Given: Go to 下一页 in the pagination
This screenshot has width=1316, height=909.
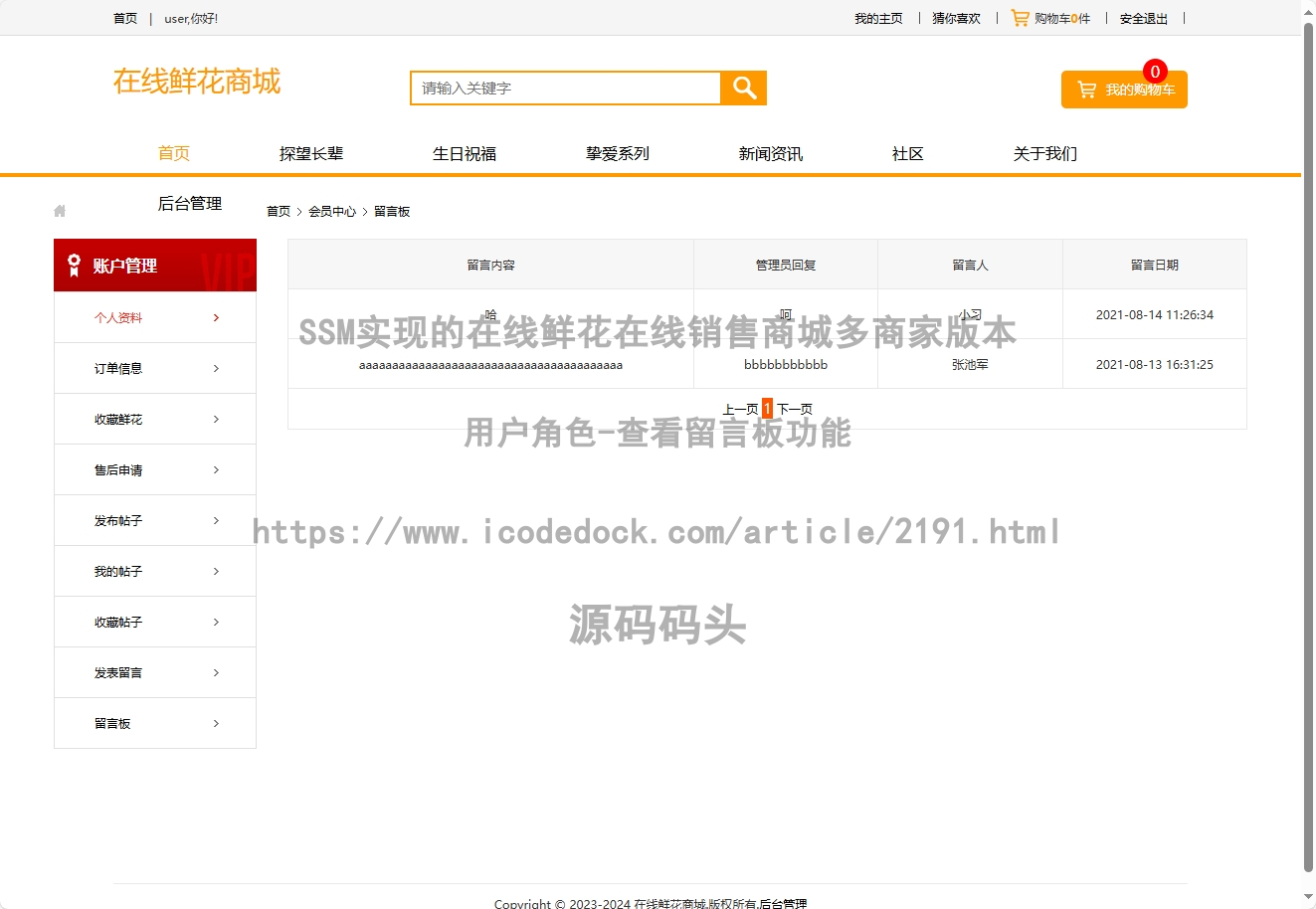Looking at the screenshot, I should tap(795, 409).
